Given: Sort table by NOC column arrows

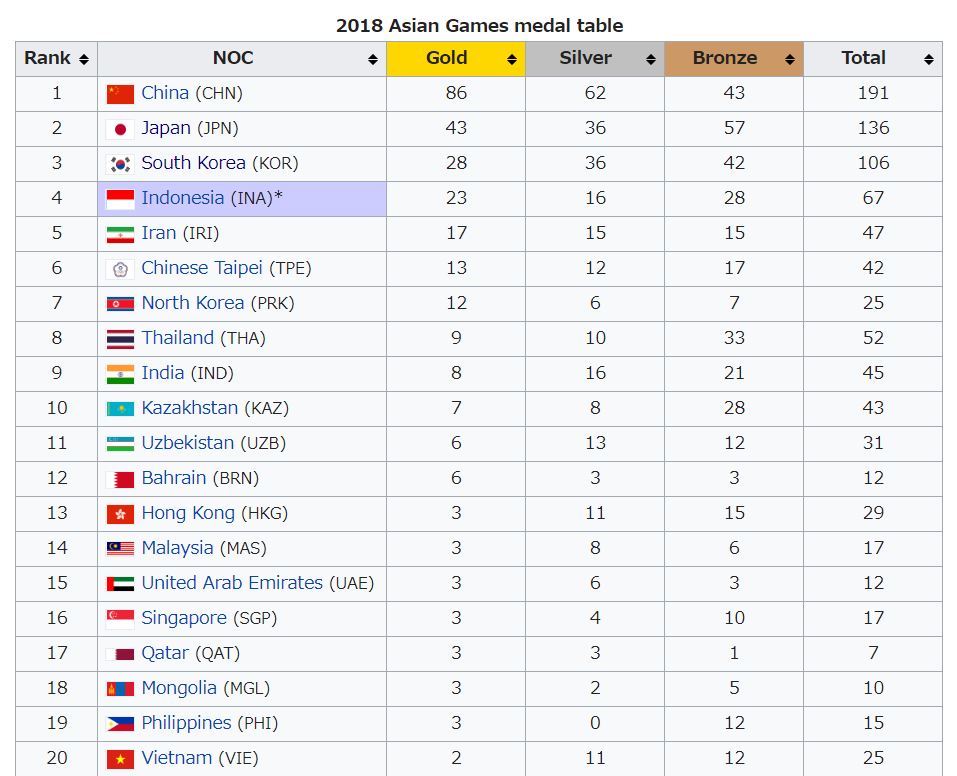Looking at the screenshot, I should (x=373, y=59).
